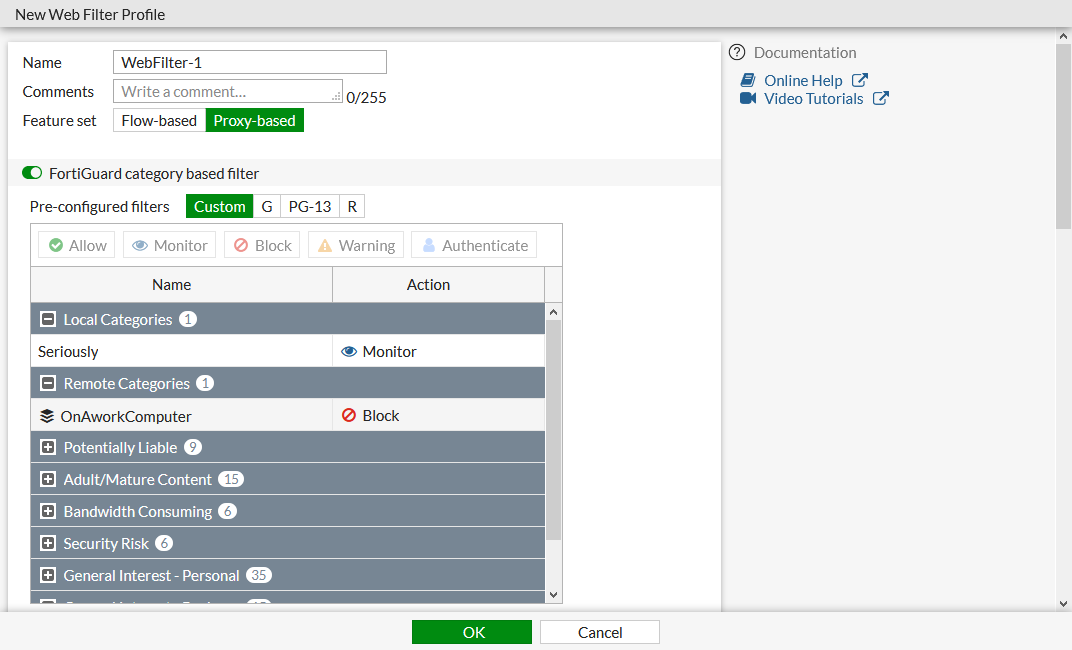Expand the Adult/Mature Content group
1072x650 pixels.
click(48, 479)
